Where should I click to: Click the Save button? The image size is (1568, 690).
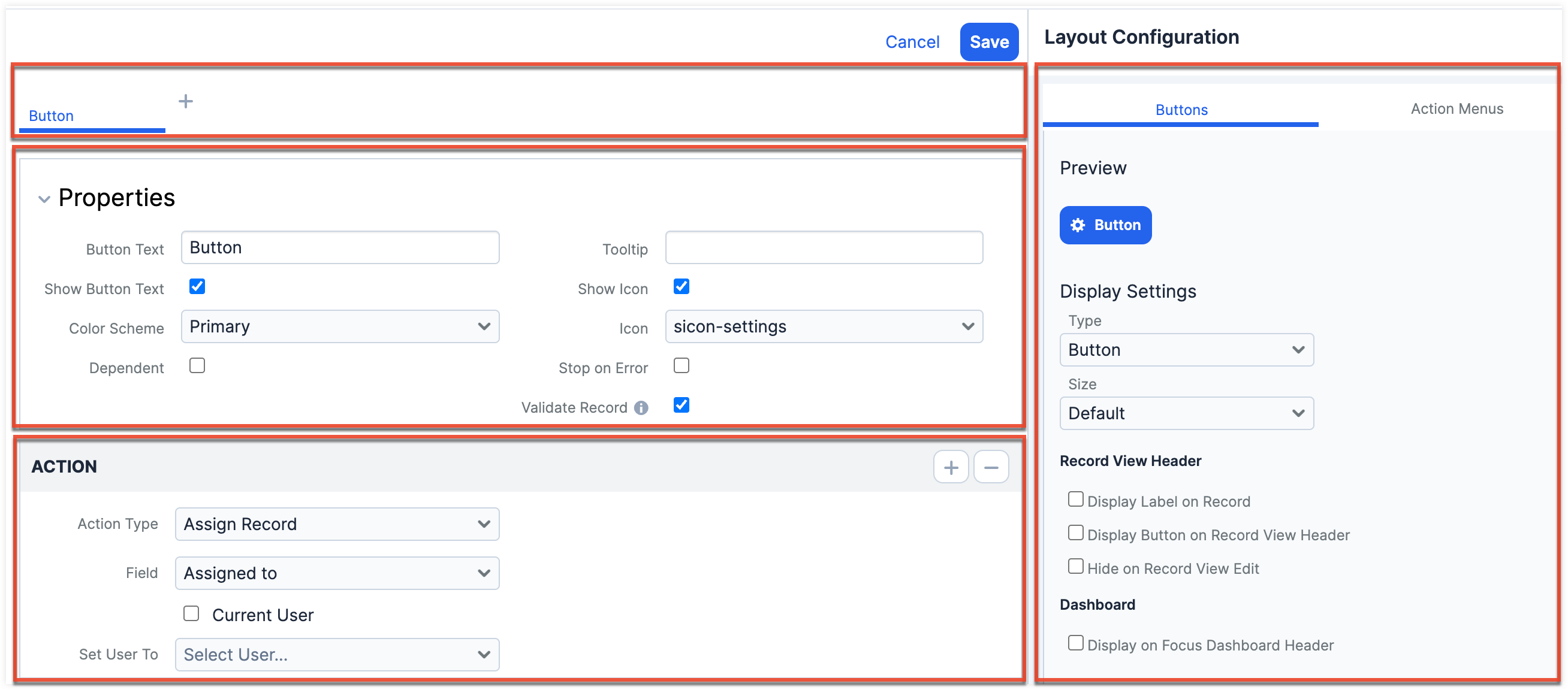pyautogui.click(x=988, y=42)
